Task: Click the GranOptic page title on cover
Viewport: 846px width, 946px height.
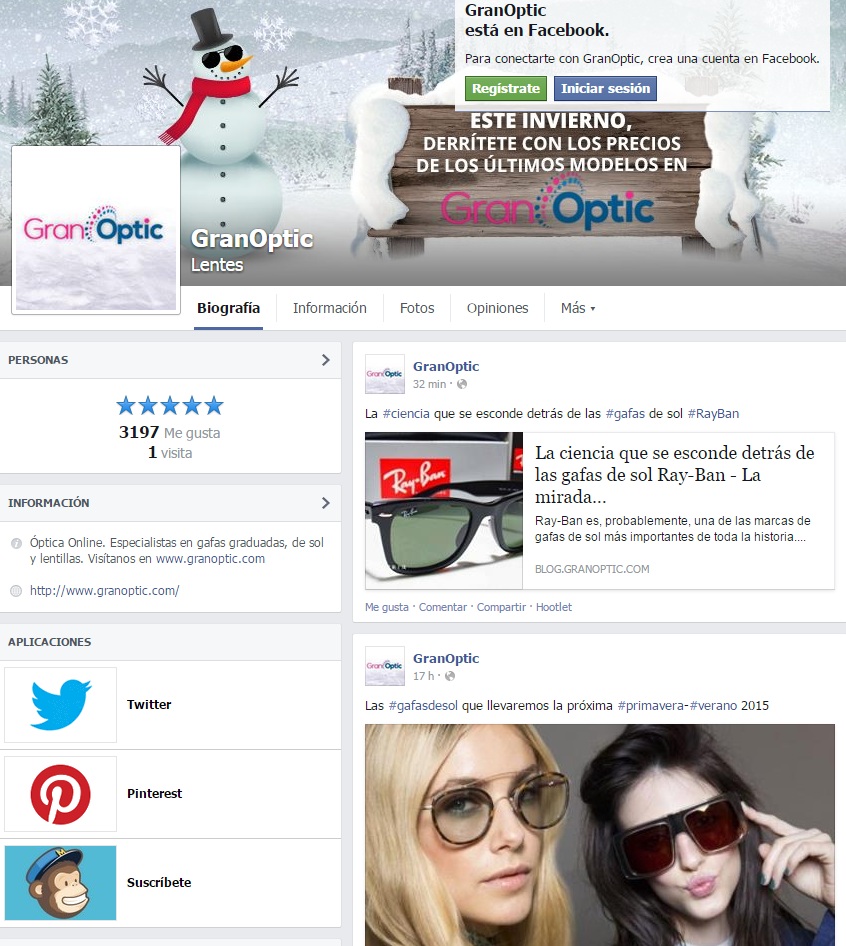Action: pyautogui.click(x=252, y=239)
